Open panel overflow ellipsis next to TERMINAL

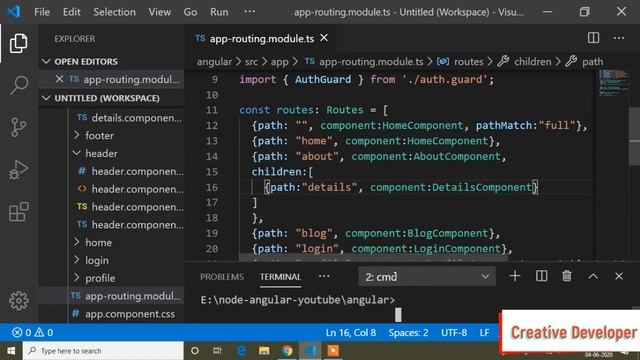tap(324, 276)
